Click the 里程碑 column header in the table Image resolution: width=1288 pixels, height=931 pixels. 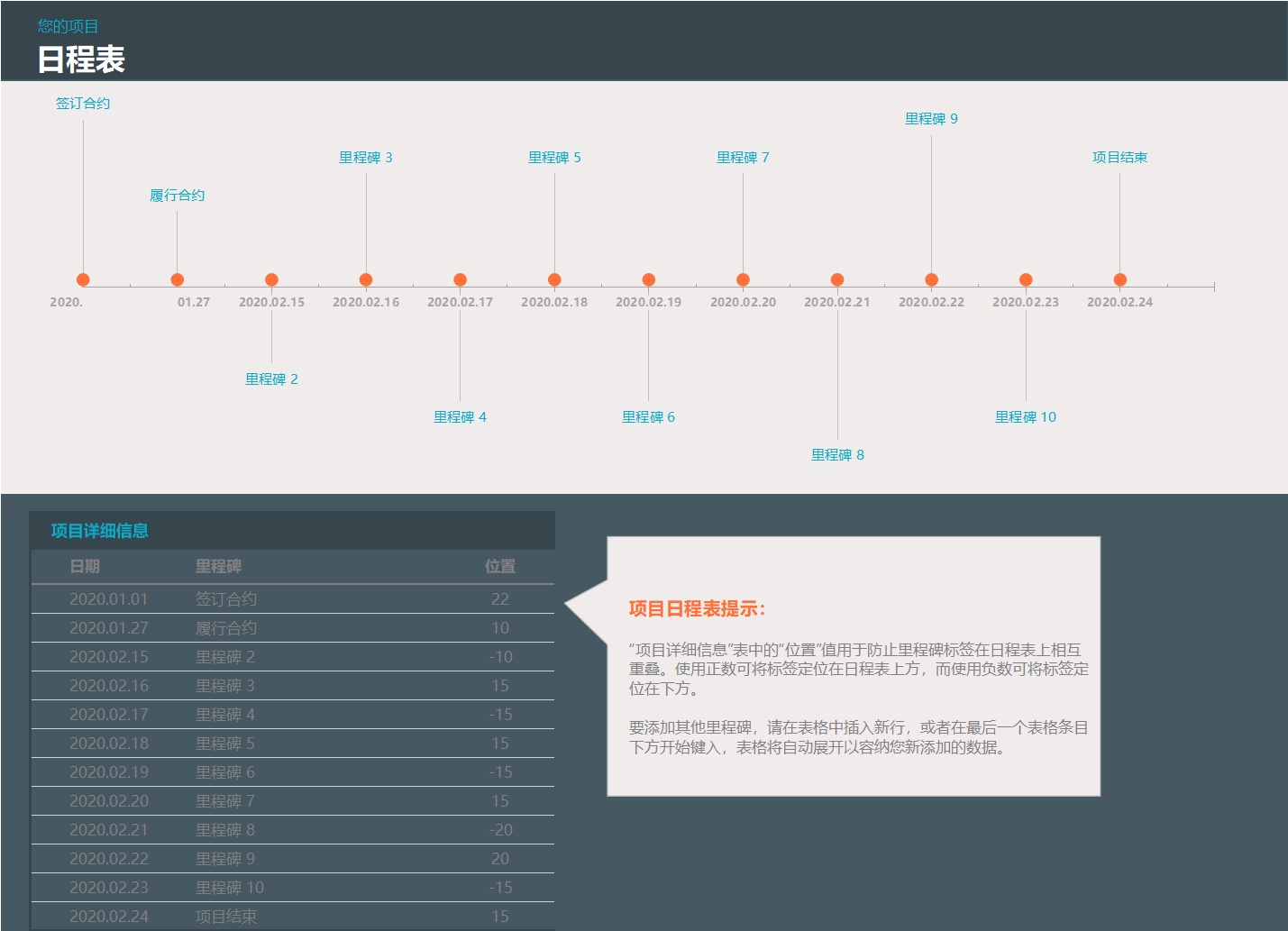219,567
